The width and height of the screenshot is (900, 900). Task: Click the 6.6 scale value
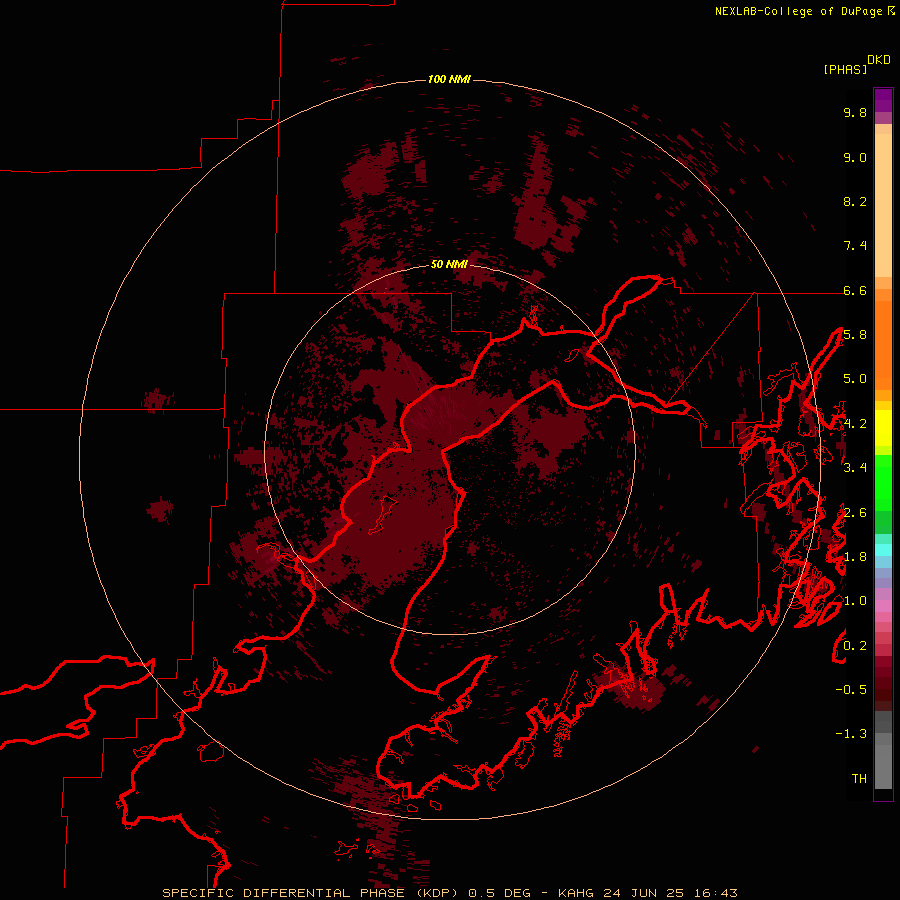pos(855,290)
